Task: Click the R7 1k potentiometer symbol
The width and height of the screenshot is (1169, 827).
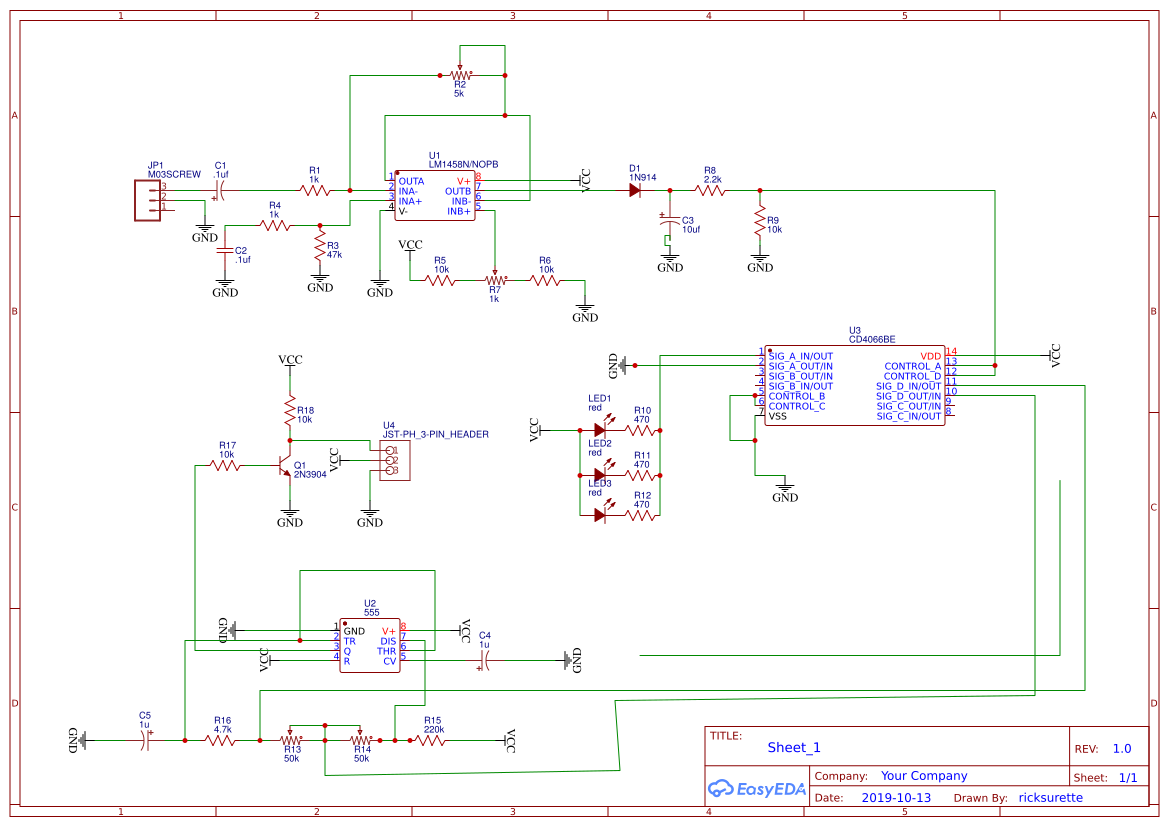Action: tap(494, 281)
